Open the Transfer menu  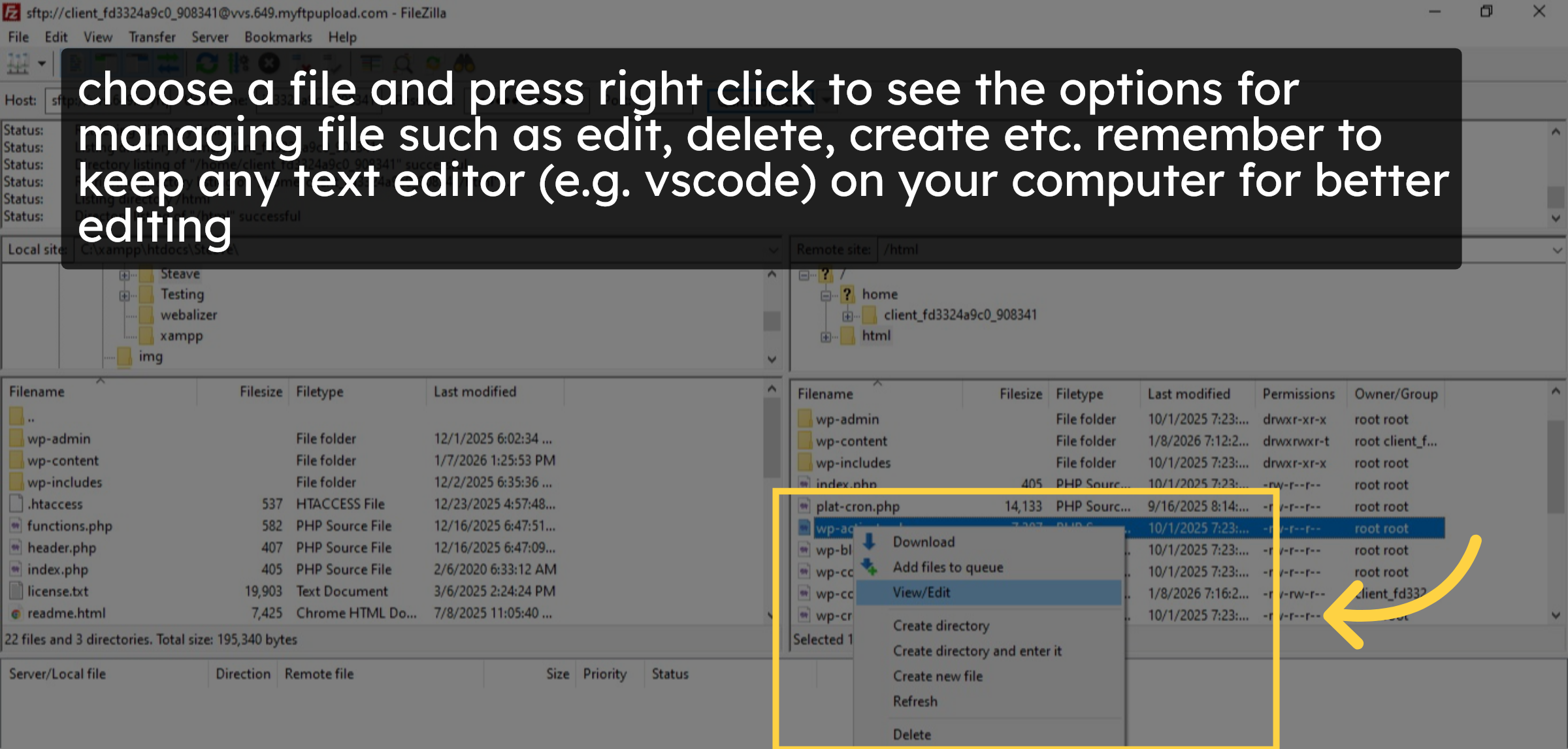pyautogui.click(x=152, y=37)
